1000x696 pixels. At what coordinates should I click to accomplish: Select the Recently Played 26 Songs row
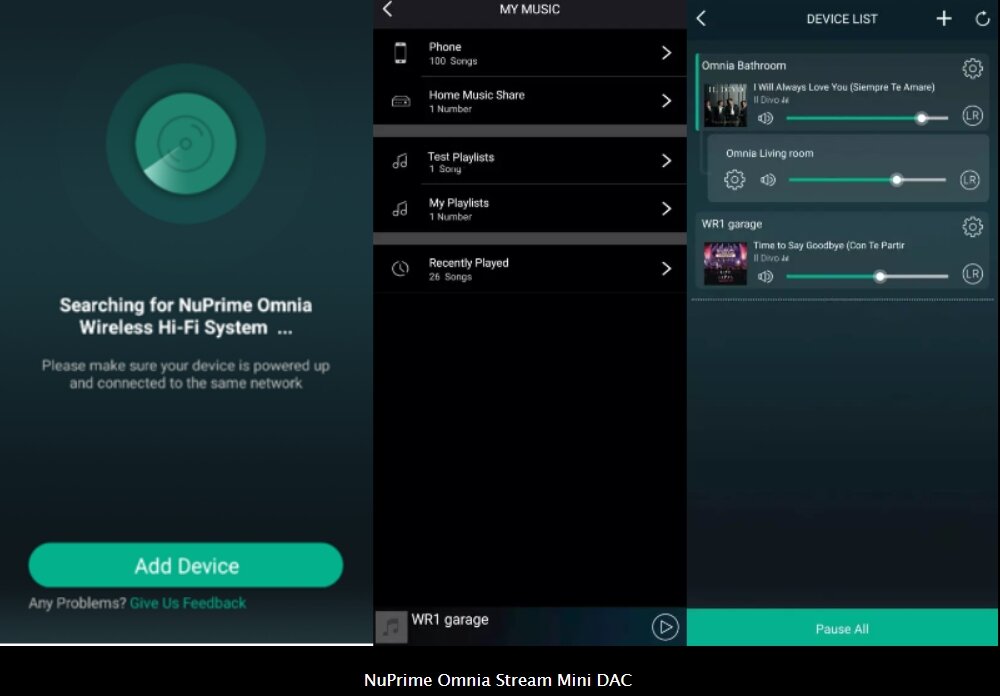pyautogui.click(x=529, y=269)
